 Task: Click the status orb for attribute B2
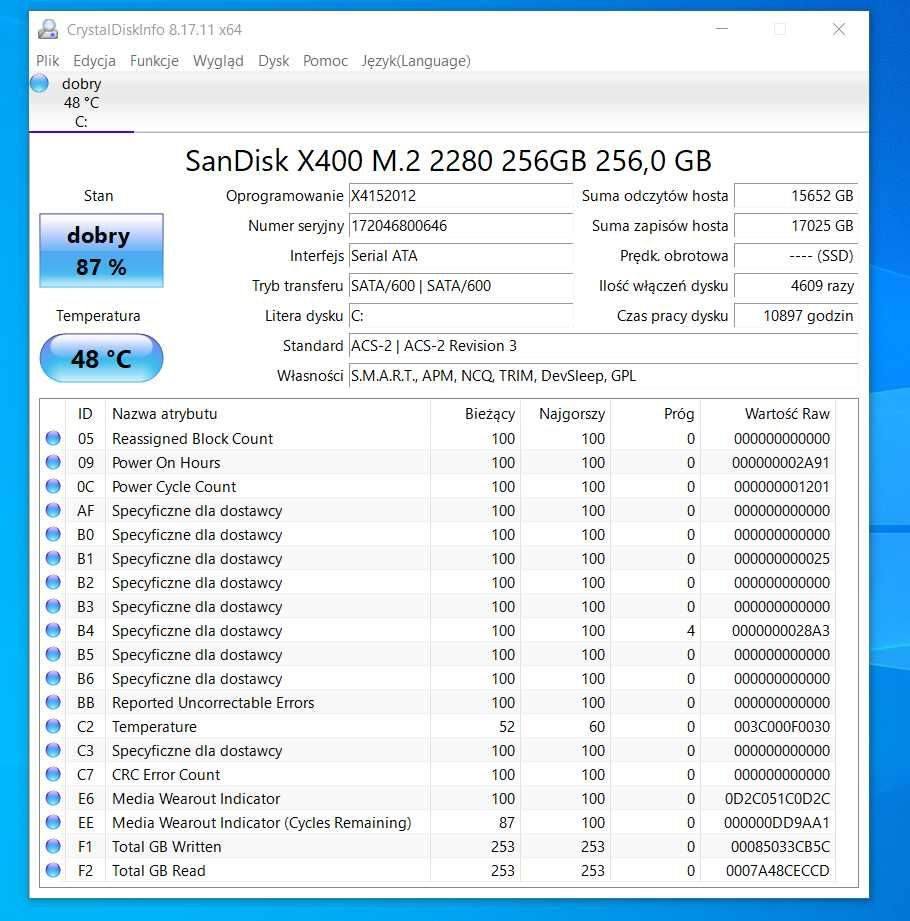point(53,582)
